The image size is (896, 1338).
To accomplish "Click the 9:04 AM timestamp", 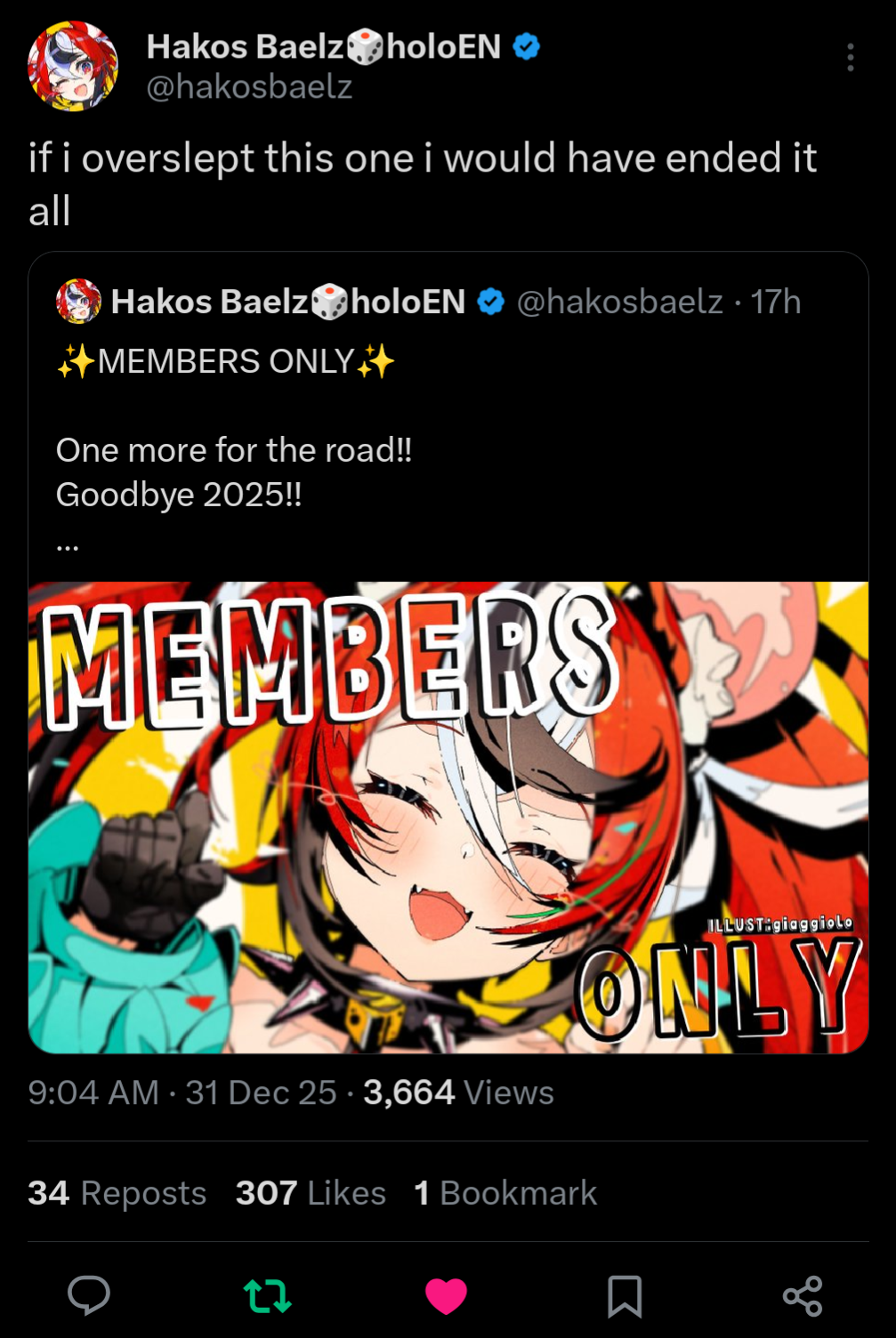I will tap(93, 1092).
